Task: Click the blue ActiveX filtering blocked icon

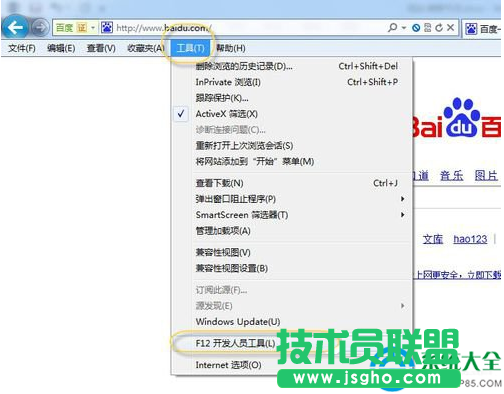Action: [416, 28]
